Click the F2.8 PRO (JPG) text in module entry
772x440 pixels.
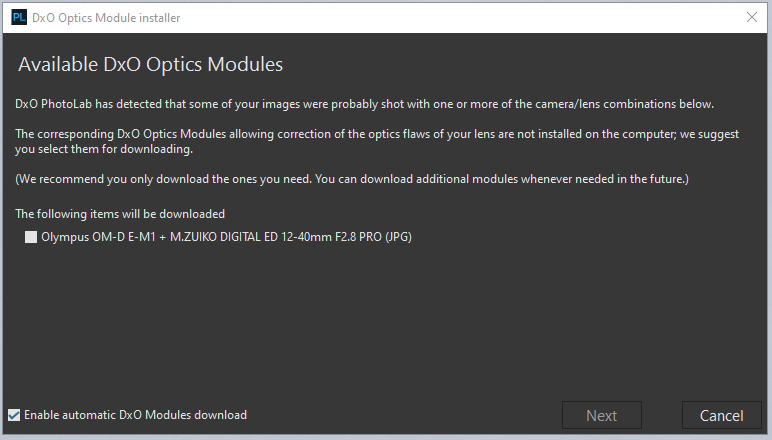click(373, 237)
